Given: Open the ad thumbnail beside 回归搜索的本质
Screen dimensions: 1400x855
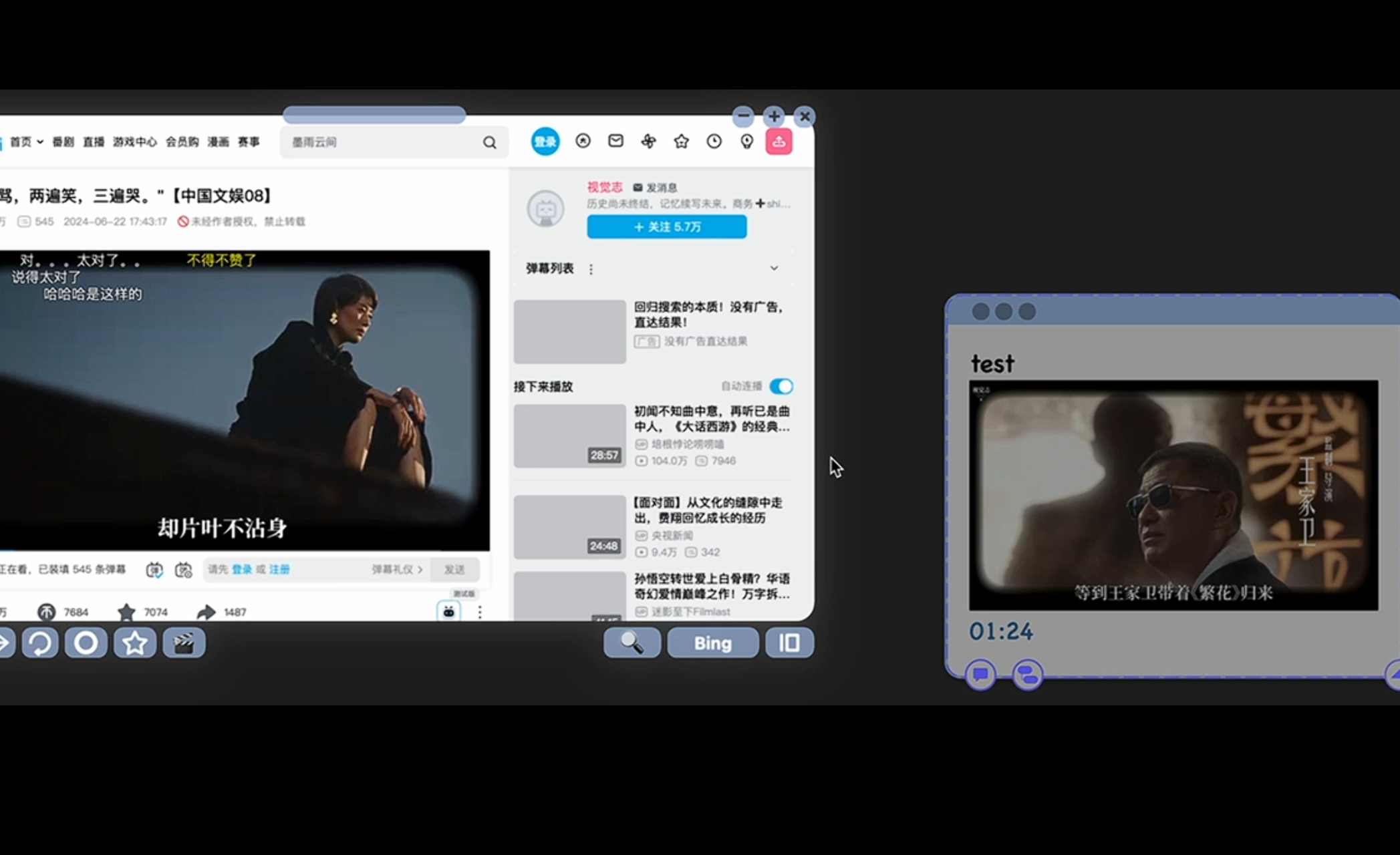Looking at the screenshot, I should tap(569, 331).
